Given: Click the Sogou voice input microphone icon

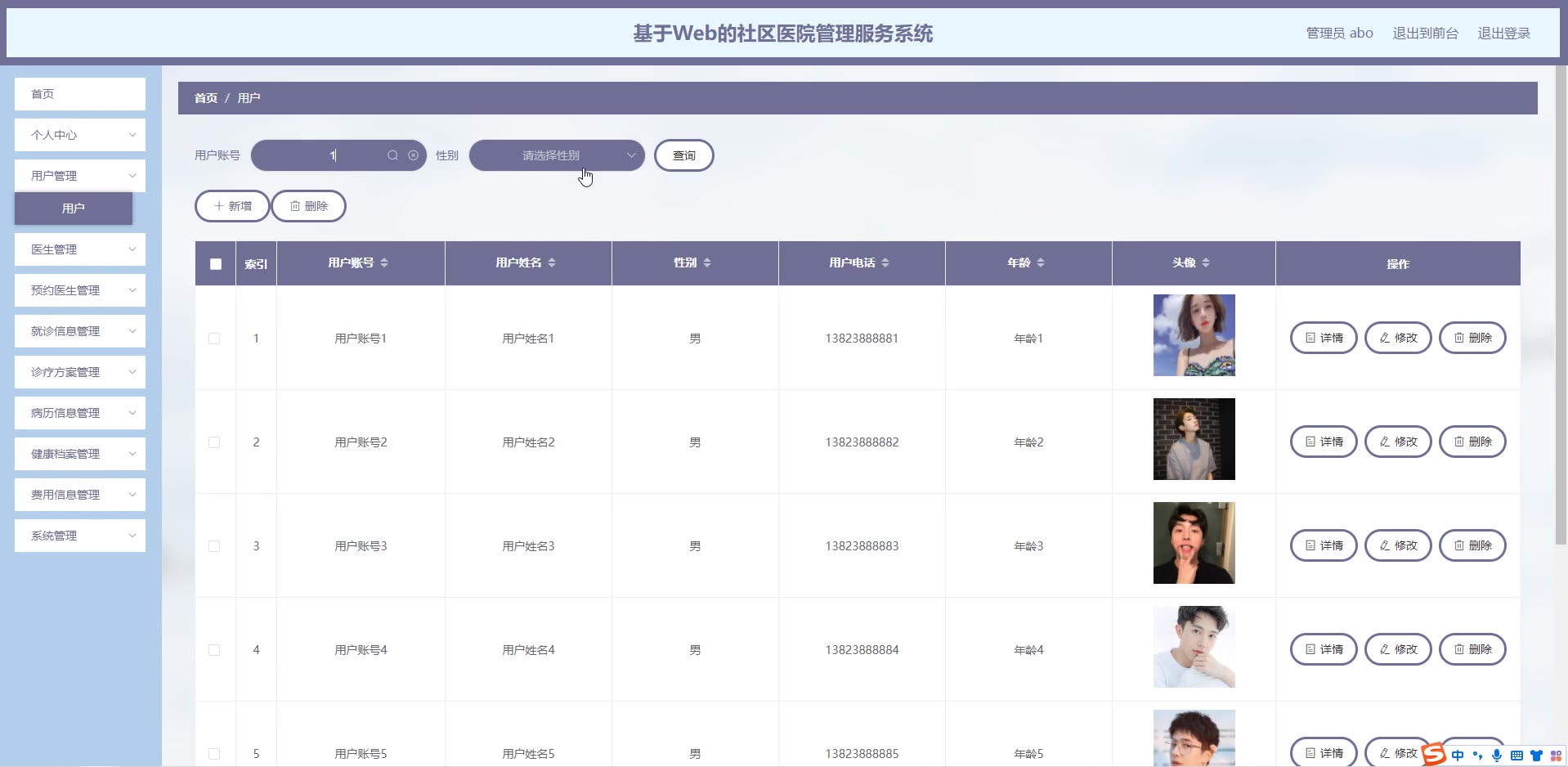Looking at the screenshot, I should pos(1497,756).
